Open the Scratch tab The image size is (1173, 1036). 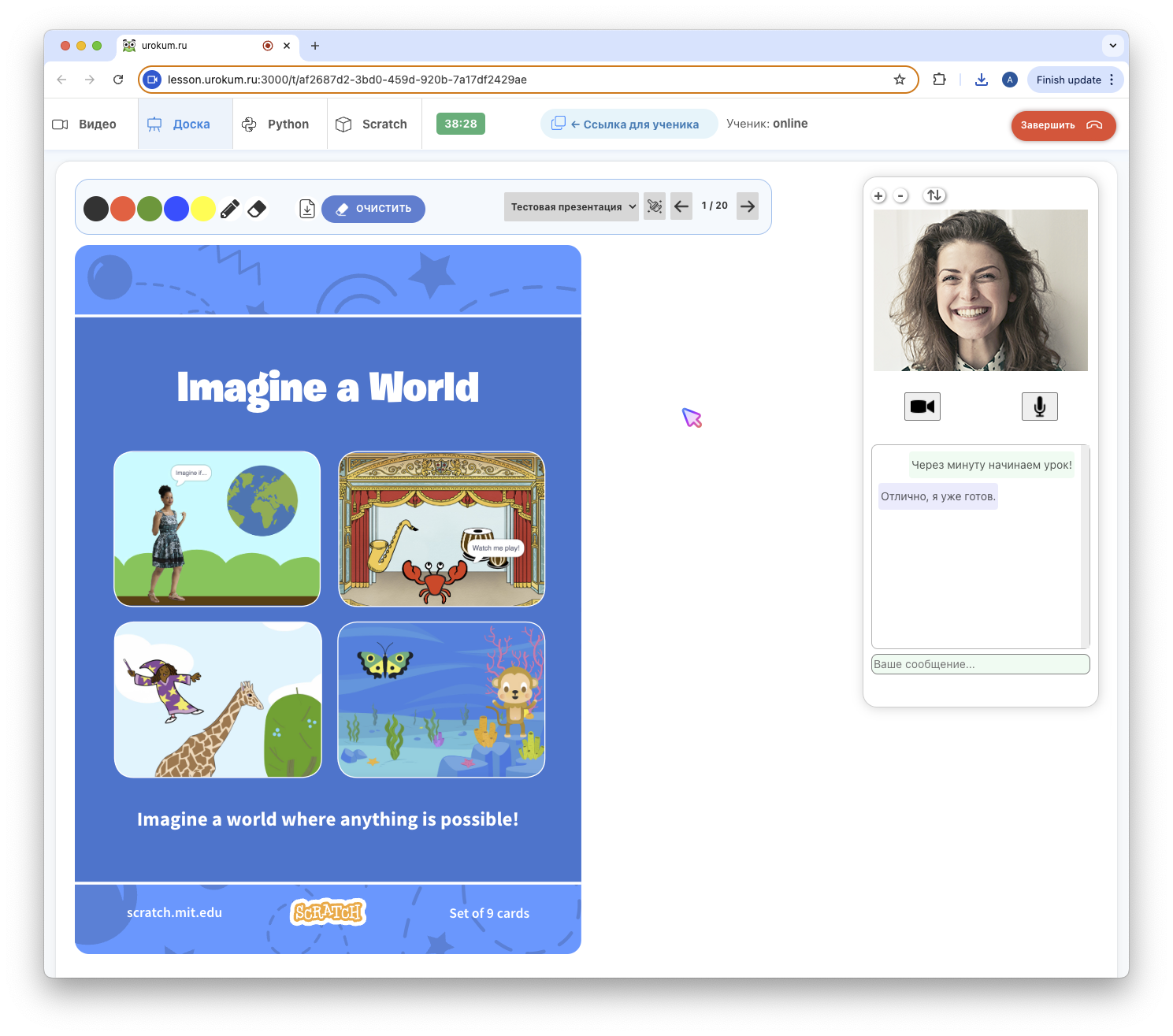[x=373, y=124]
